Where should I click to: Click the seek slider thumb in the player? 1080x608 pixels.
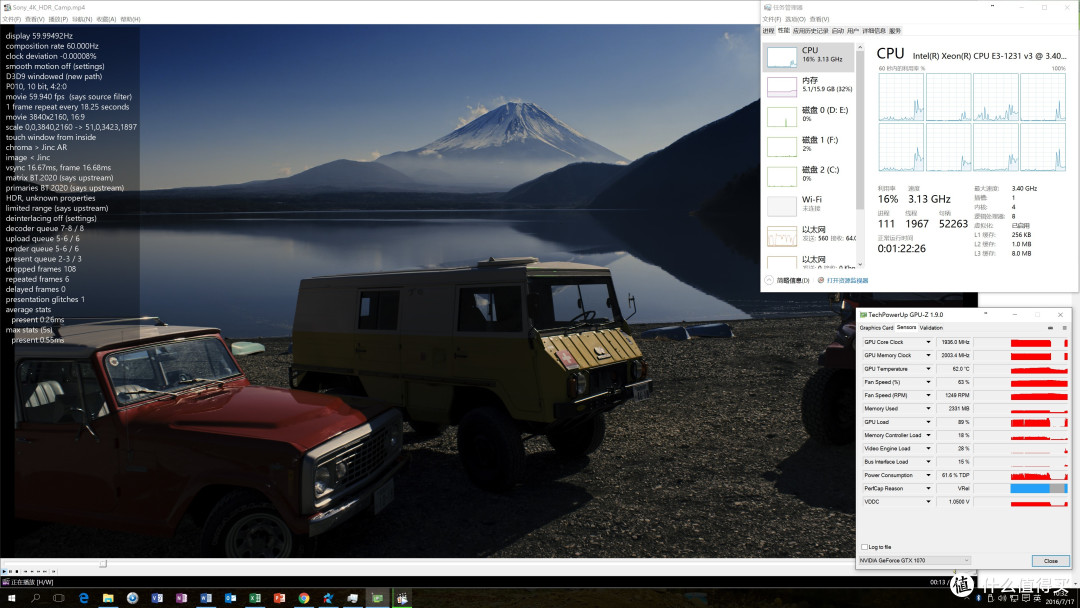pyautogui.click(x=103, y=563)
